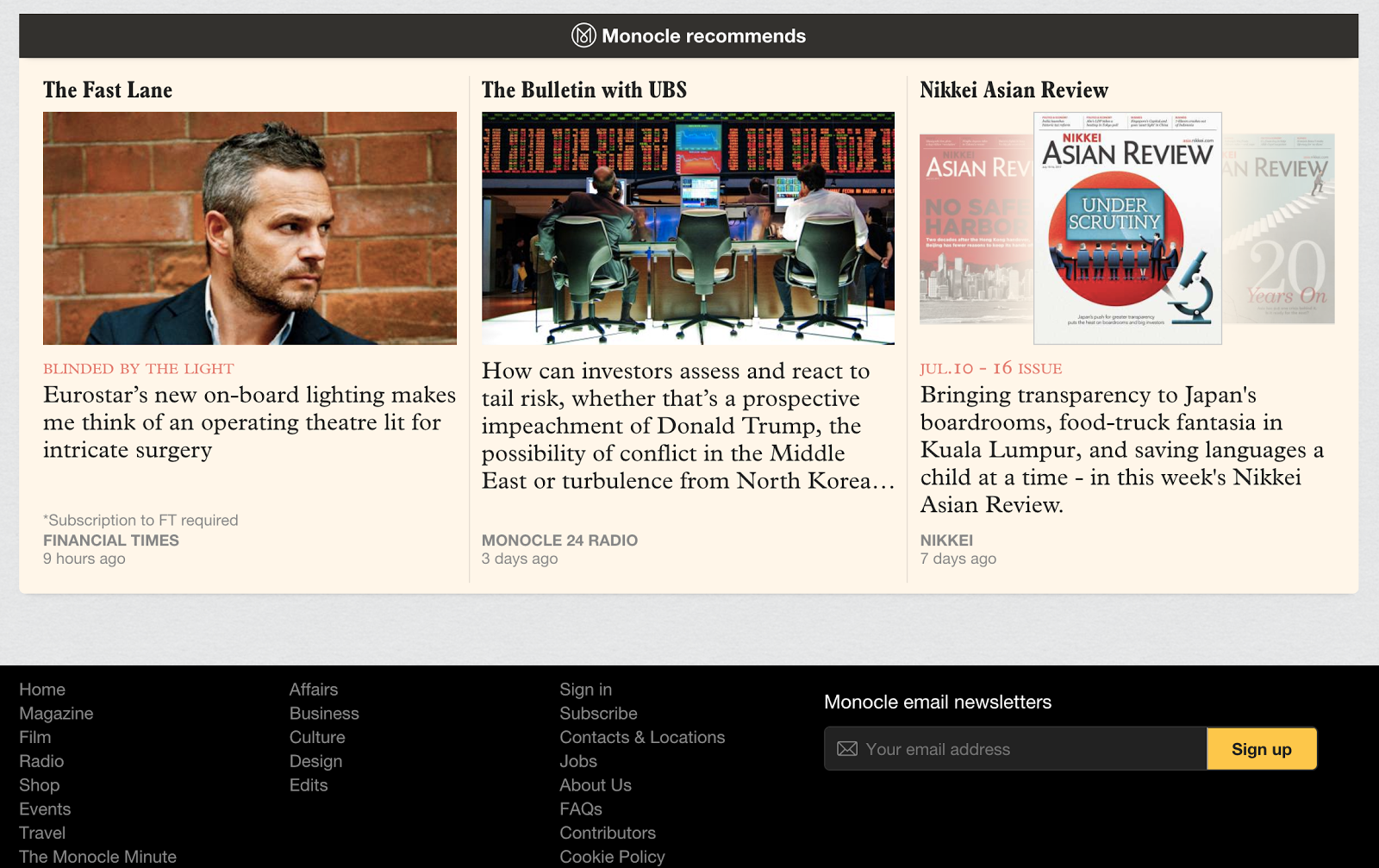Open the Eurostar on-board lighting article headline

(x=249, y=422)
